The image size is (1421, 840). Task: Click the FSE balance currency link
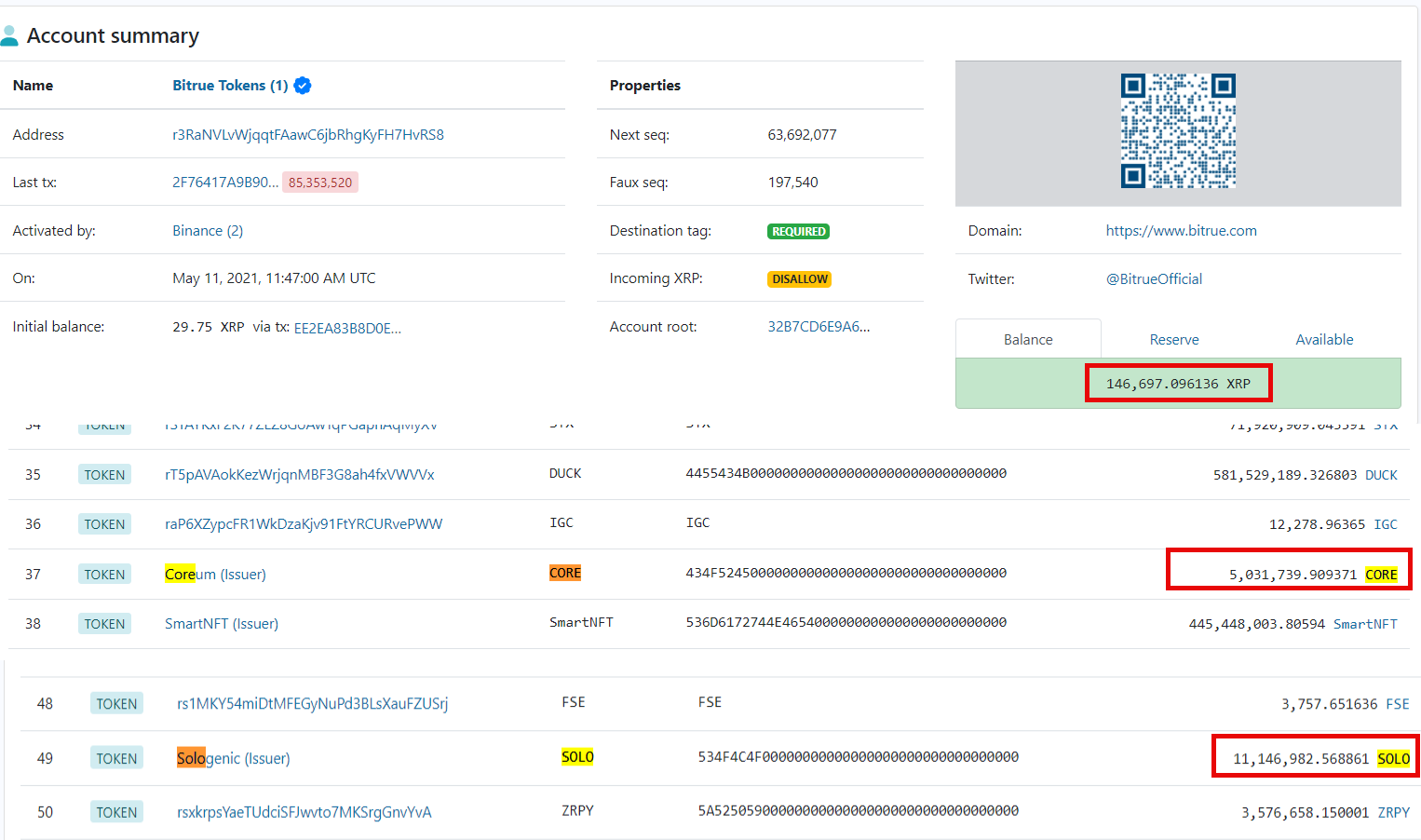[1398, 704]
